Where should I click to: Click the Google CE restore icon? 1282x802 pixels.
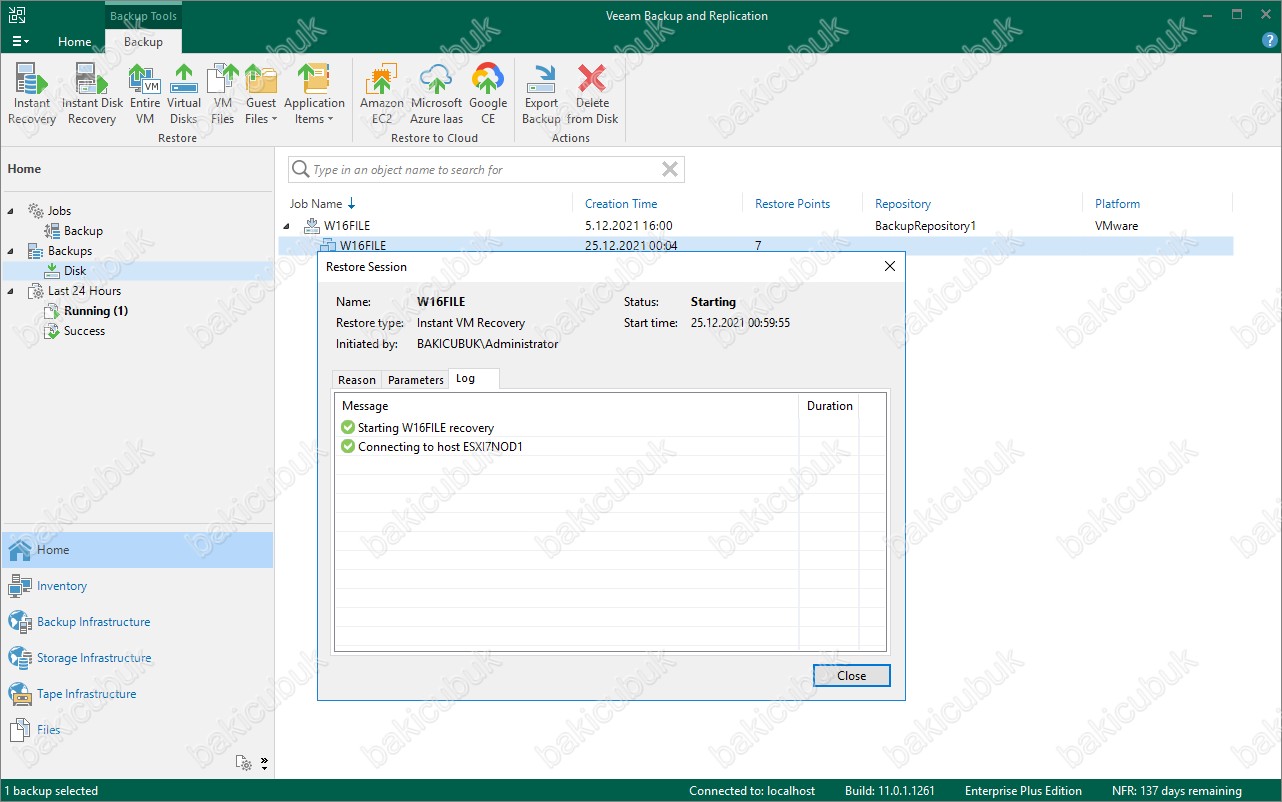click(x=488, y=94)
